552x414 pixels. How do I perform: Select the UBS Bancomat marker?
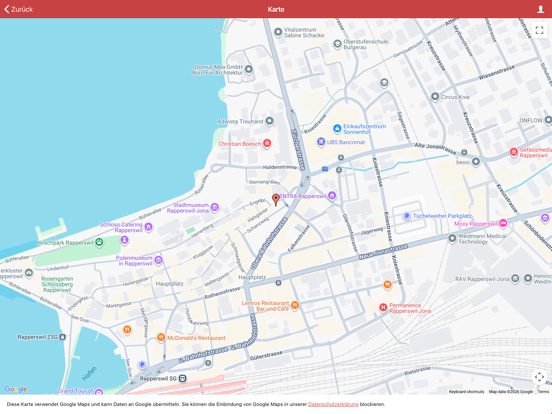(321, 142)
